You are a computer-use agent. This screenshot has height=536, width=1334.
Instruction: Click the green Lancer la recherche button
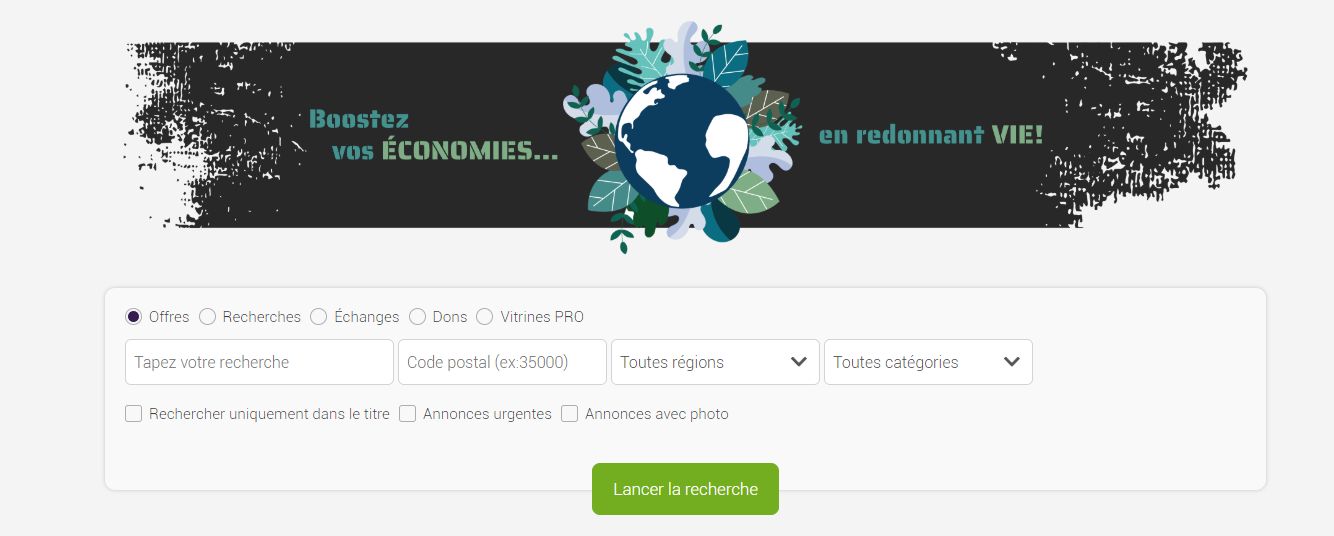(685, 489)
